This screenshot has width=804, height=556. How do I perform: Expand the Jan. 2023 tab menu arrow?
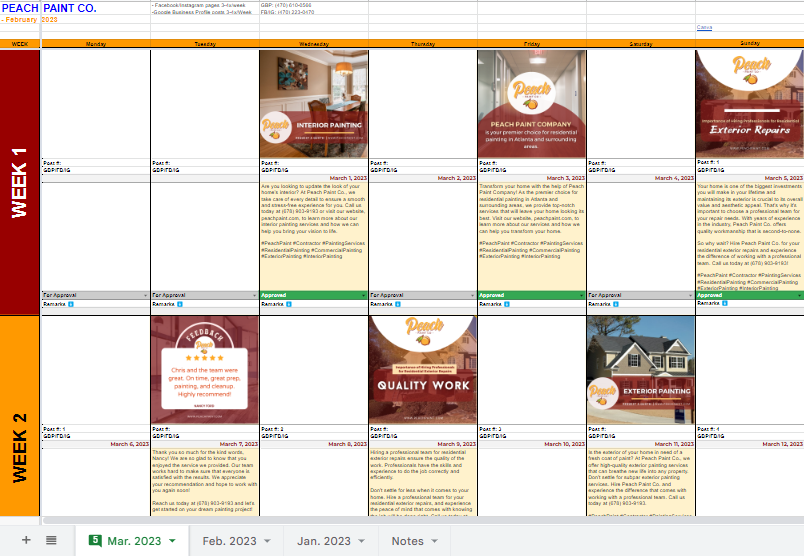(361, 541)
